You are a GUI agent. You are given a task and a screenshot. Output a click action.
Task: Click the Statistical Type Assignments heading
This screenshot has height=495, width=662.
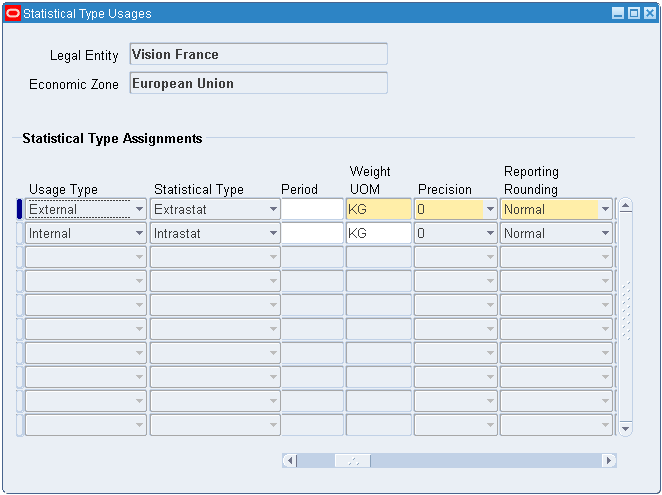[112, 139]
